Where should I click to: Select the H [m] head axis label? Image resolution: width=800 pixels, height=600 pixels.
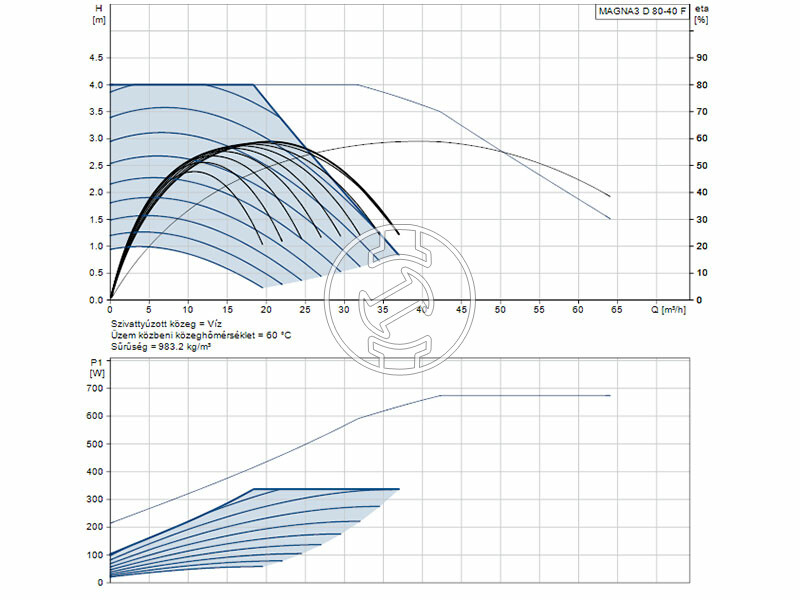point(98,14)
